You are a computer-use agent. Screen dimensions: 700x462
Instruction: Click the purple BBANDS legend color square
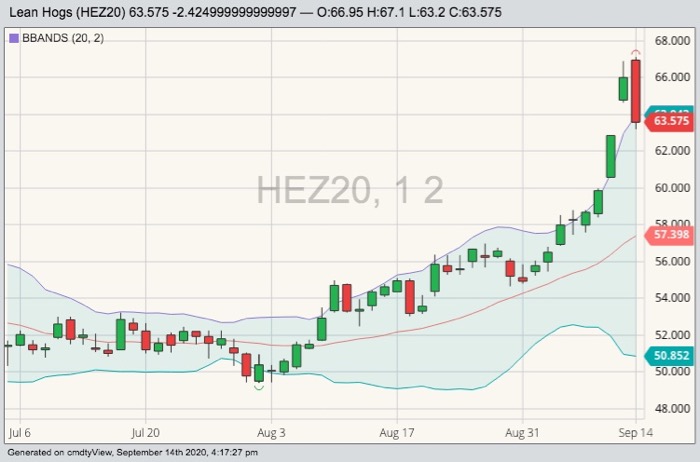click(13, 37)
